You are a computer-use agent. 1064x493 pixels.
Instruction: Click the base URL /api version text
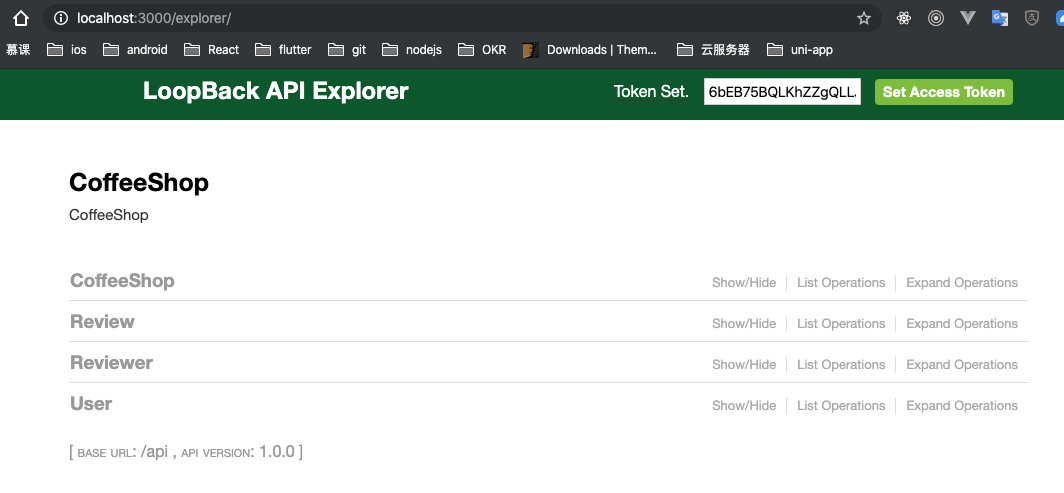point(186,452)
